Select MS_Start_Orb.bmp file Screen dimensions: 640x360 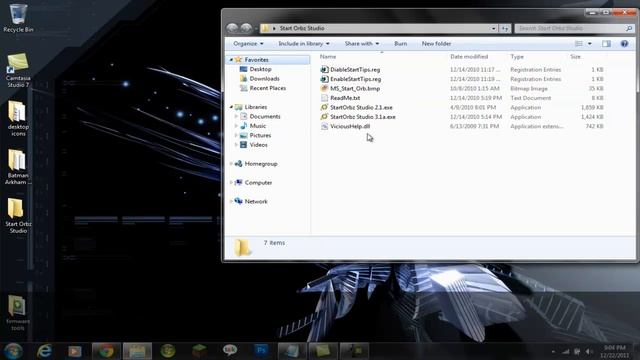pyautogui.click(x=355, y=89)
